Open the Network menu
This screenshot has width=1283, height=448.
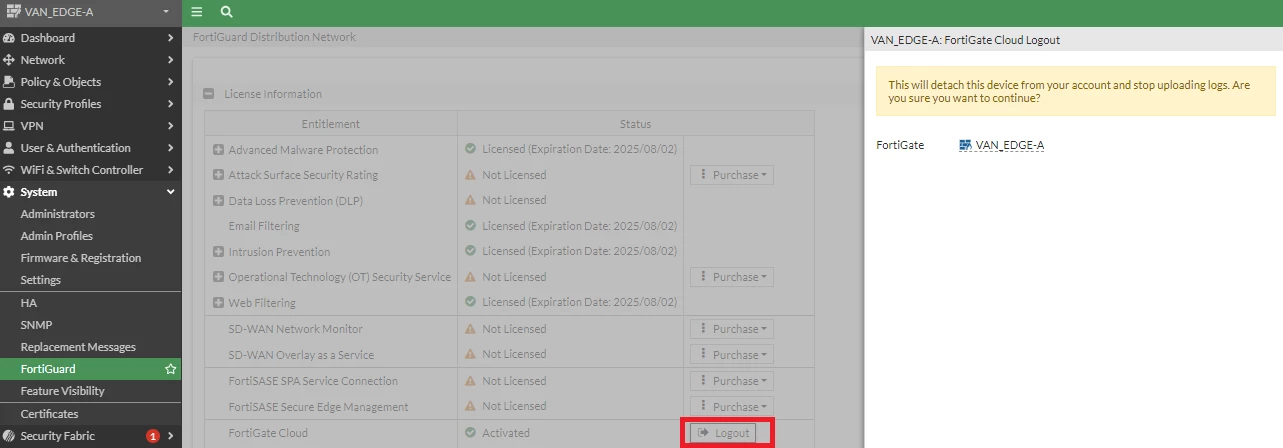coord(90,60)
